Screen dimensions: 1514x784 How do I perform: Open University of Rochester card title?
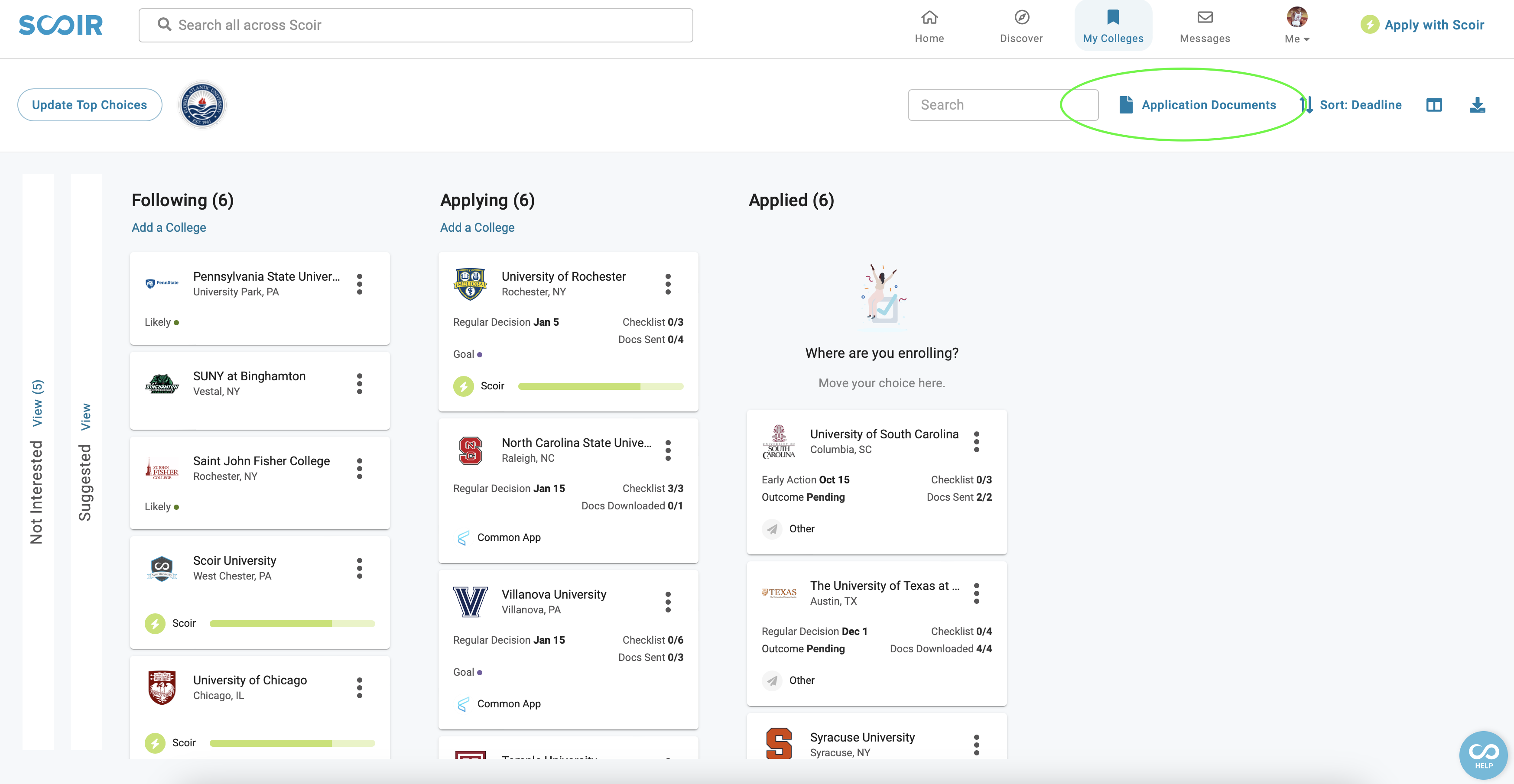(x=563, y=276)
